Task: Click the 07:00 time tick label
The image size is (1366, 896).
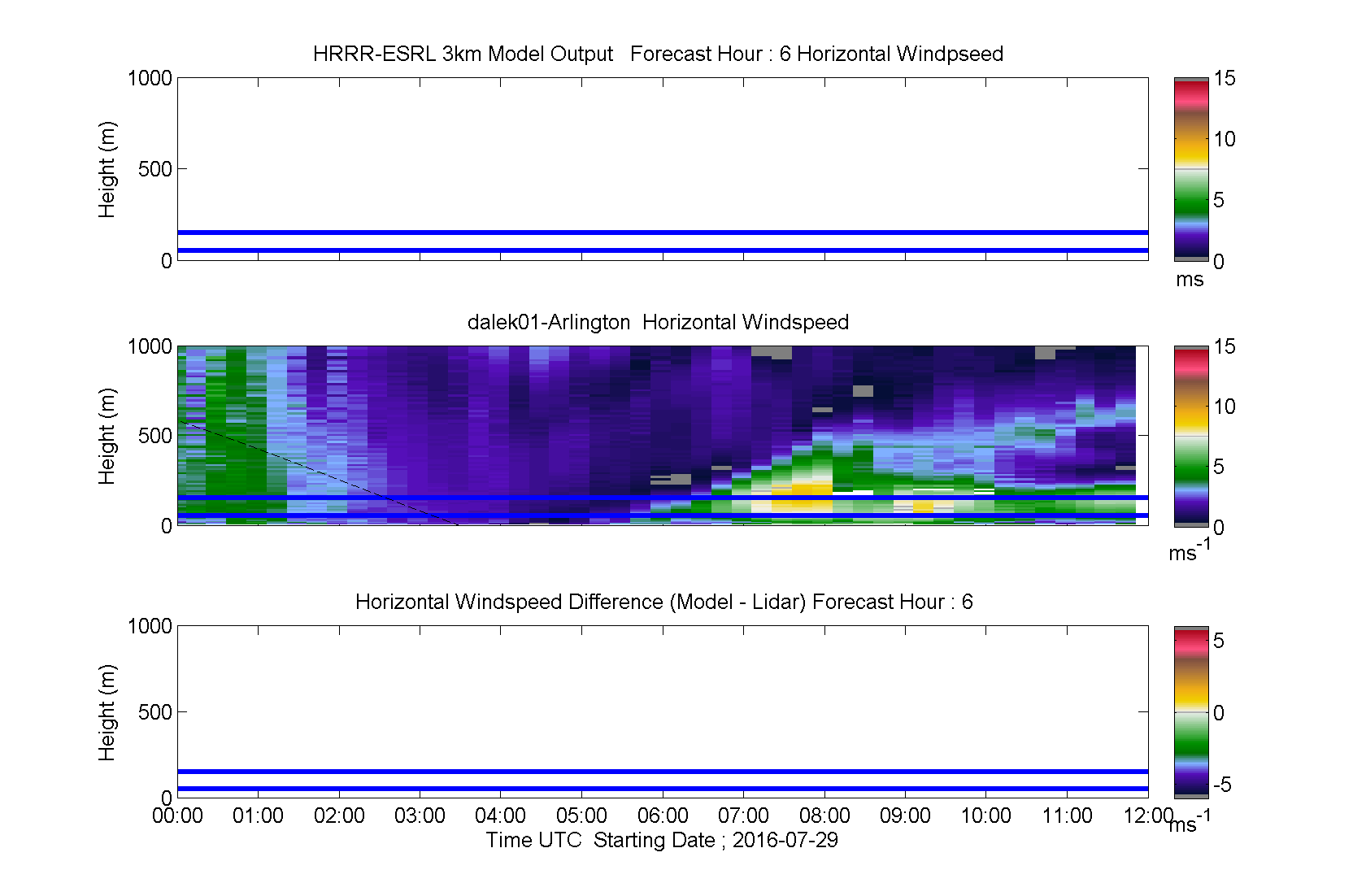Action: (744, 816)
